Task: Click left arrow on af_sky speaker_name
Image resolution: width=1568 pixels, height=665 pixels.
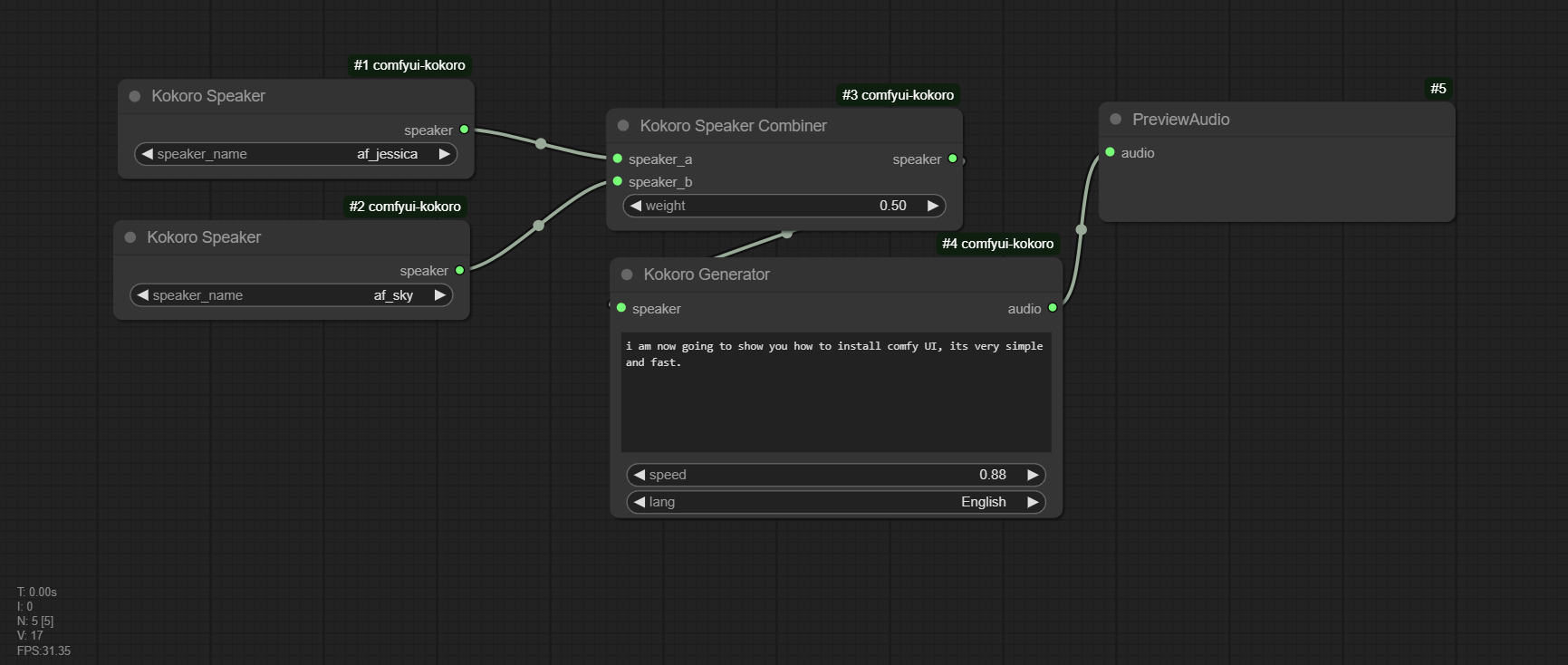Action: click(142, 295)
